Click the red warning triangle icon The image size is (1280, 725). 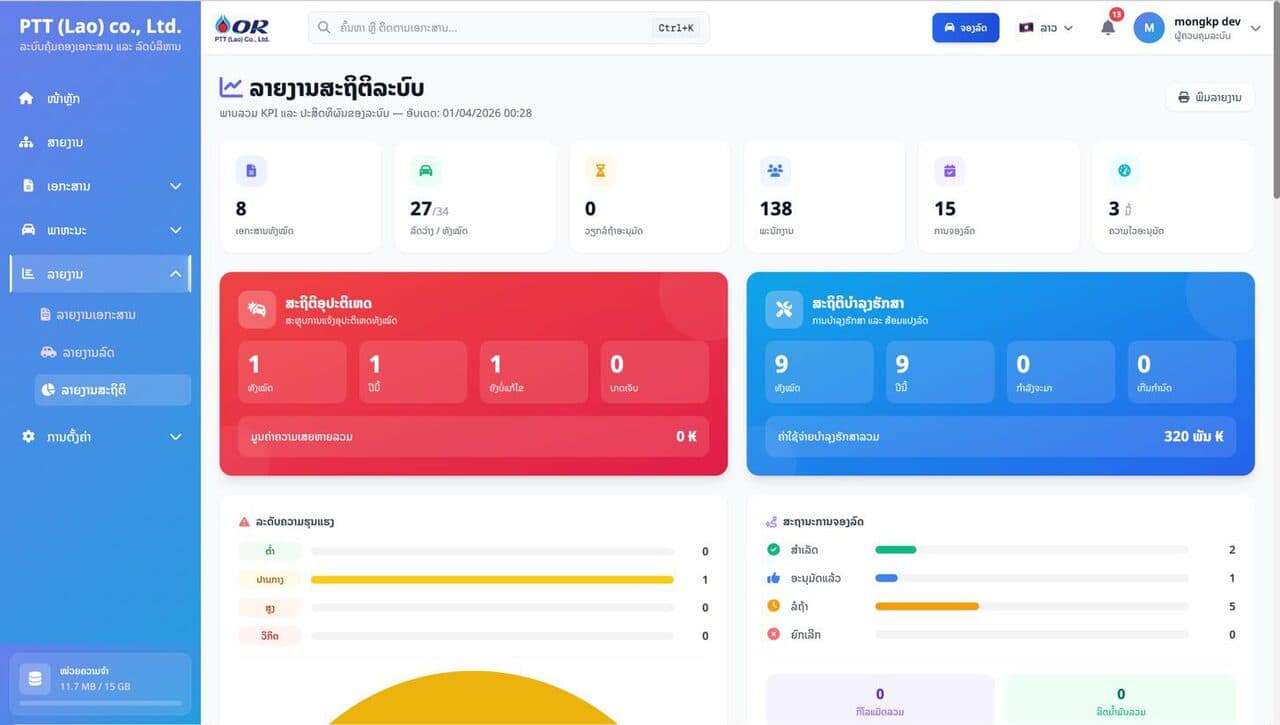pos(244,522)
